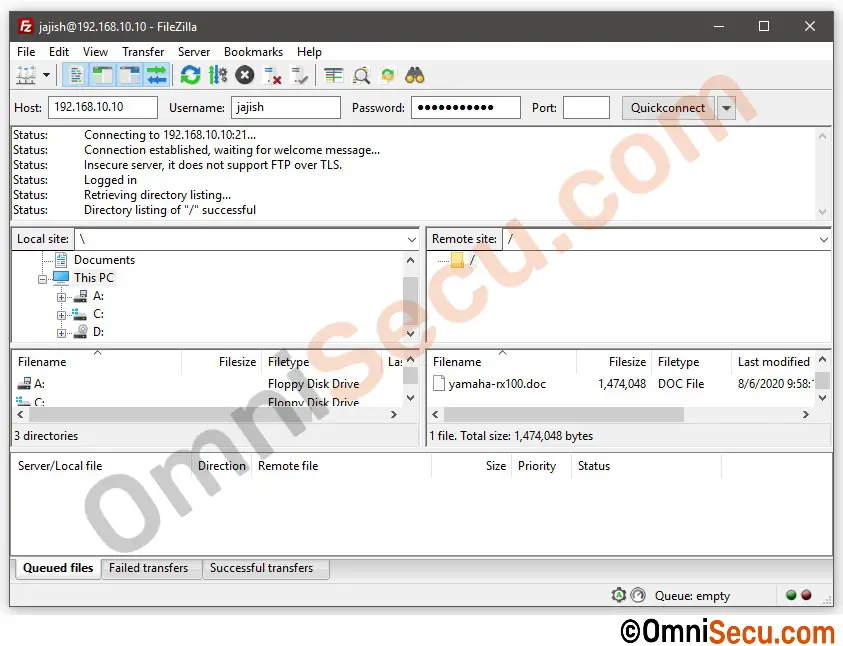Refresh file and folder lists
This screenshot has height=646, width=843.
(x=190, y=75)
